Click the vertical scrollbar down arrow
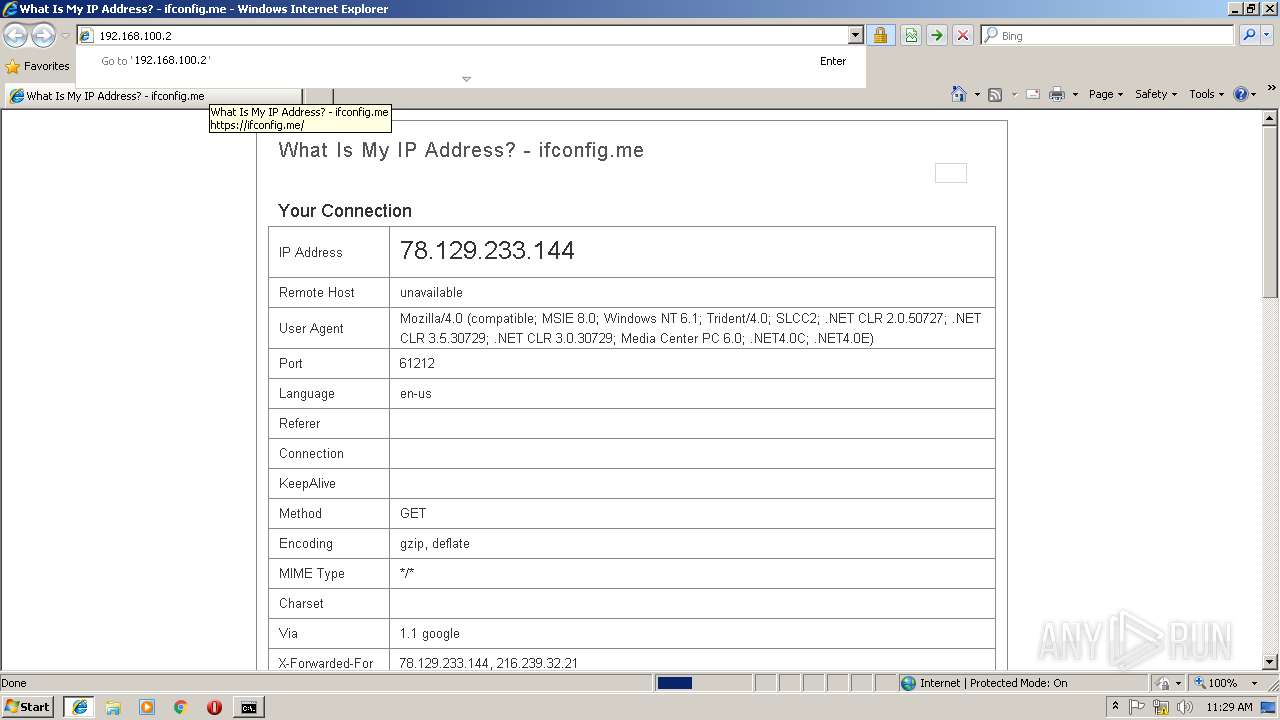Image resolution: width=1280 pixels, height=720 pixels. (1270, 661)
